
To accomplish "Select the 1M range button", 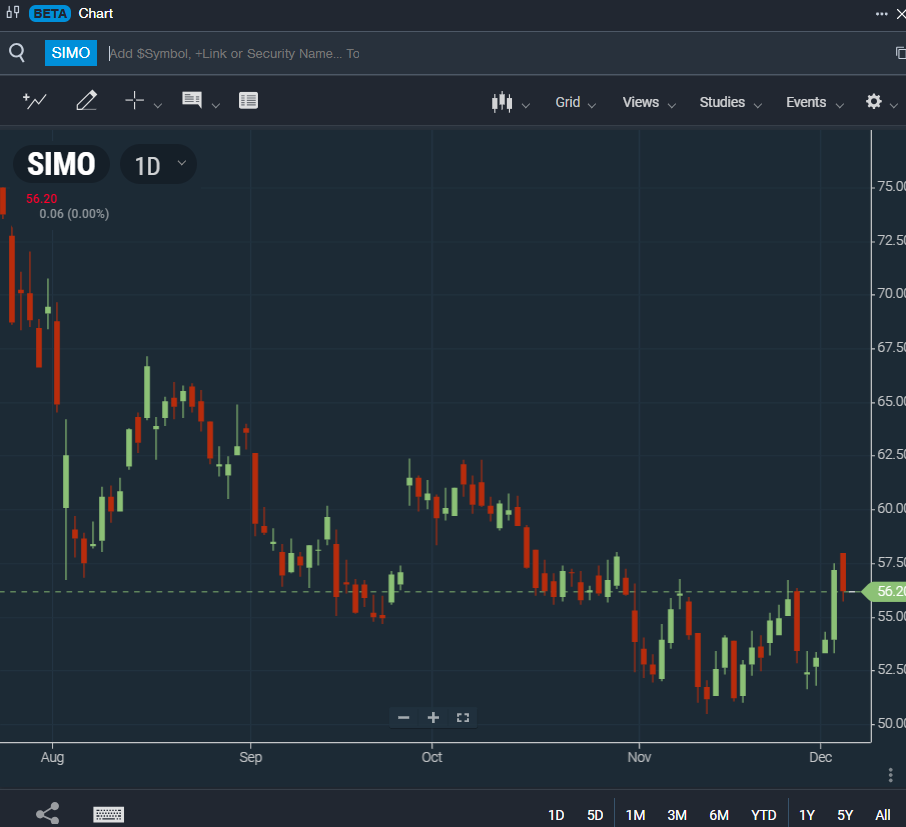I will tap(636, 815).
